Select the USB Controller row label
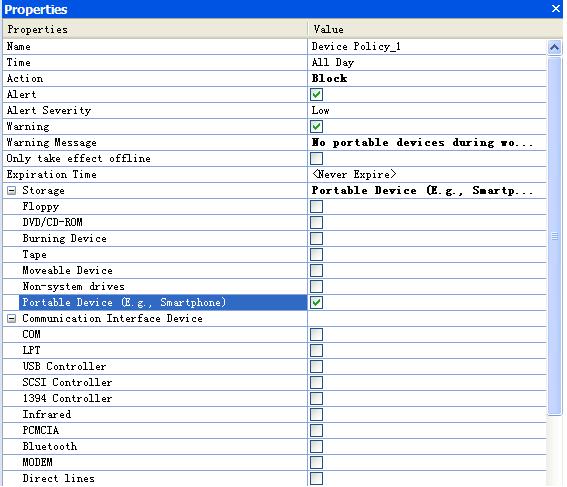The image size is (567, 487). pyautogui.click(x=64, y=366)
